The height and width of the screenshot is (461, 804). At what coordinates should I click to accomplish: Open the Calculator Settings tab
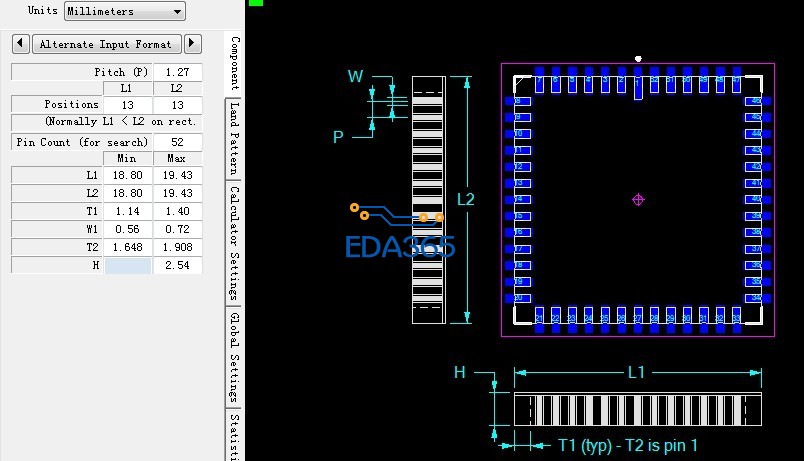(x=234, y=243)
